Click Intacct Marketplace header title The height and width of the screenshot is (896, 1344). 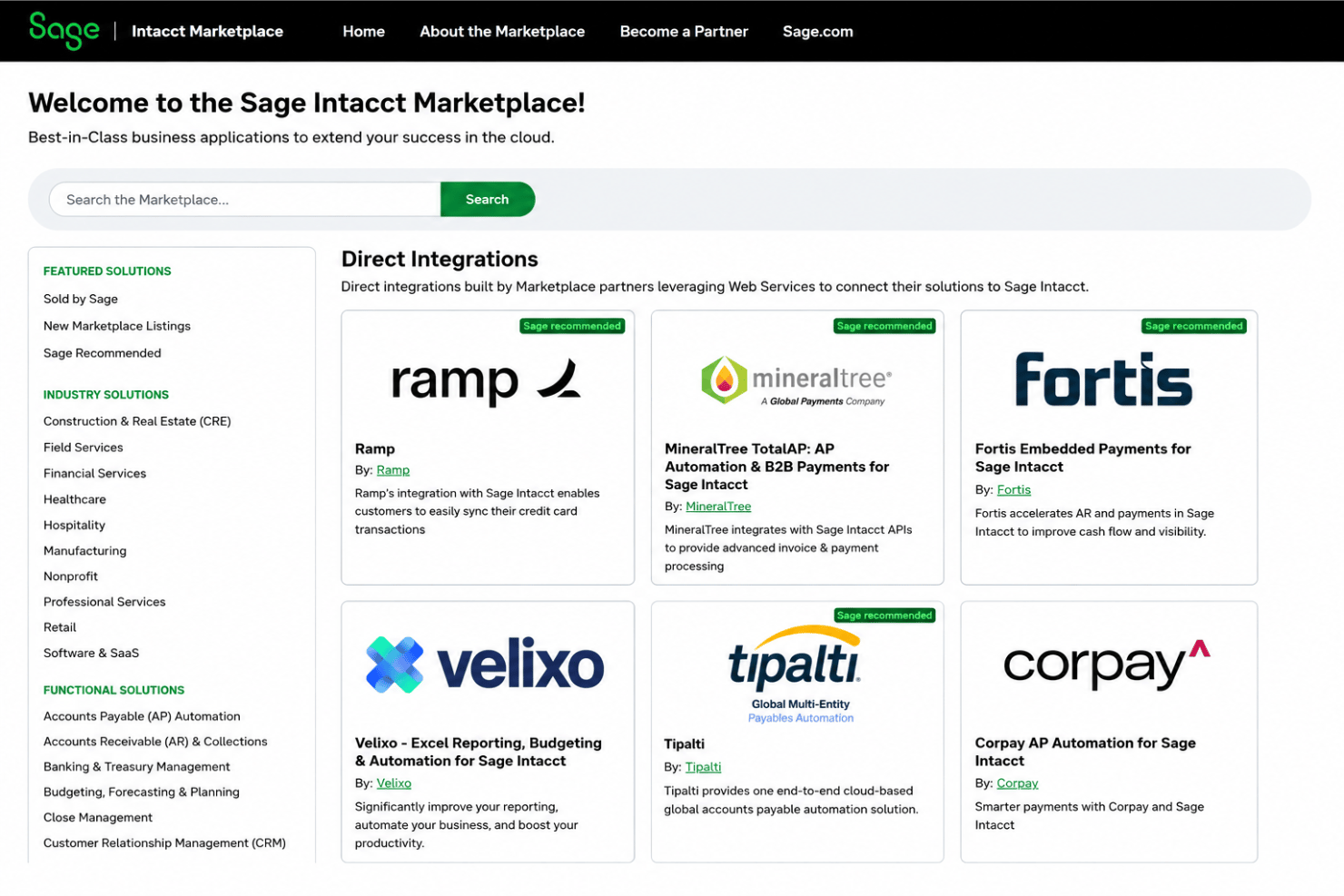[207, 31]
